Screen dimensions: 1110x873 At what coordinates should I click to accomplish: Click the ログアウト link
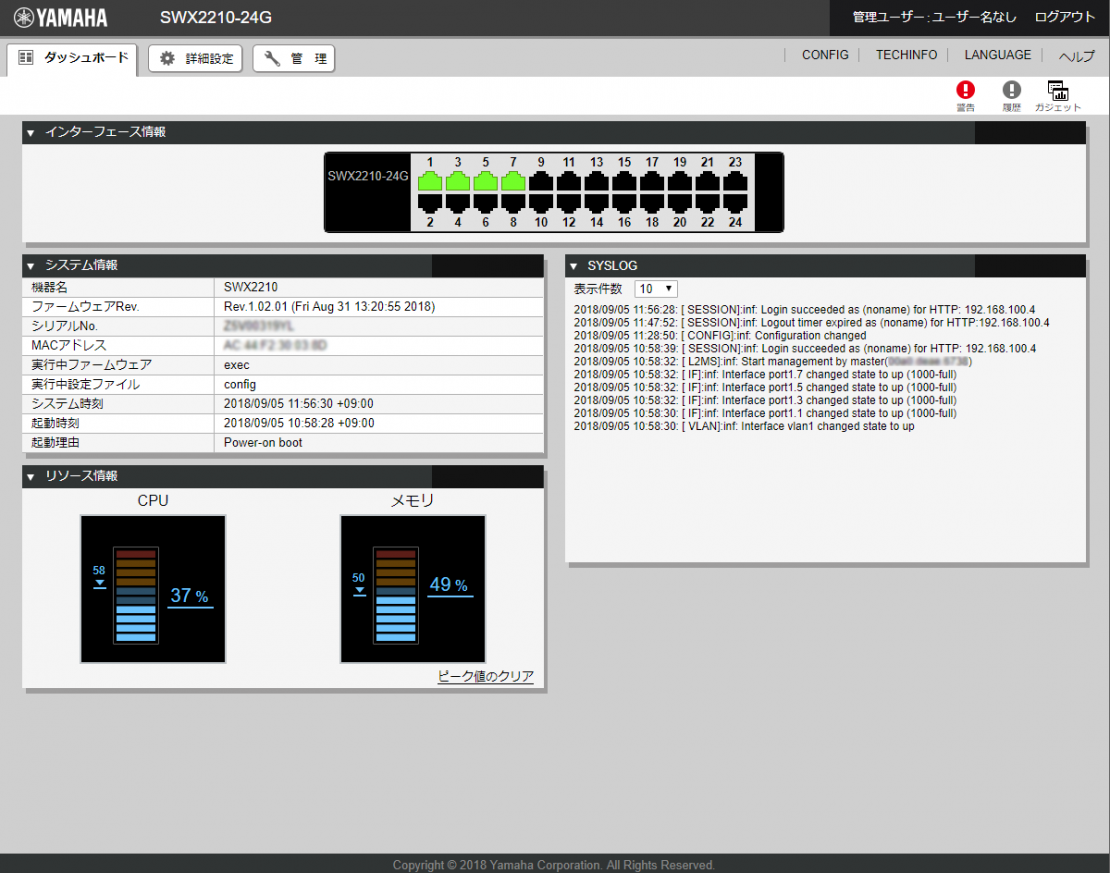1064,17
